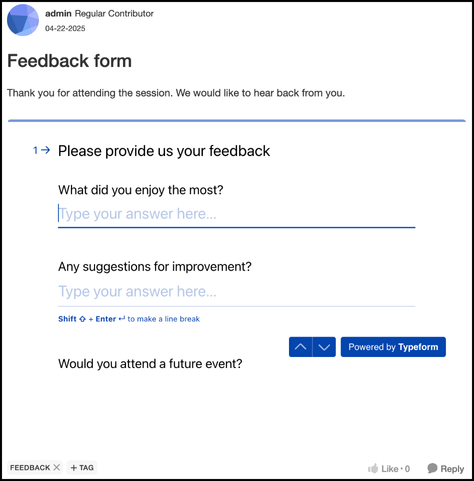Screen dimensions: 474x481
Task: Click the Feedback form post title
Action: (69, 61)
